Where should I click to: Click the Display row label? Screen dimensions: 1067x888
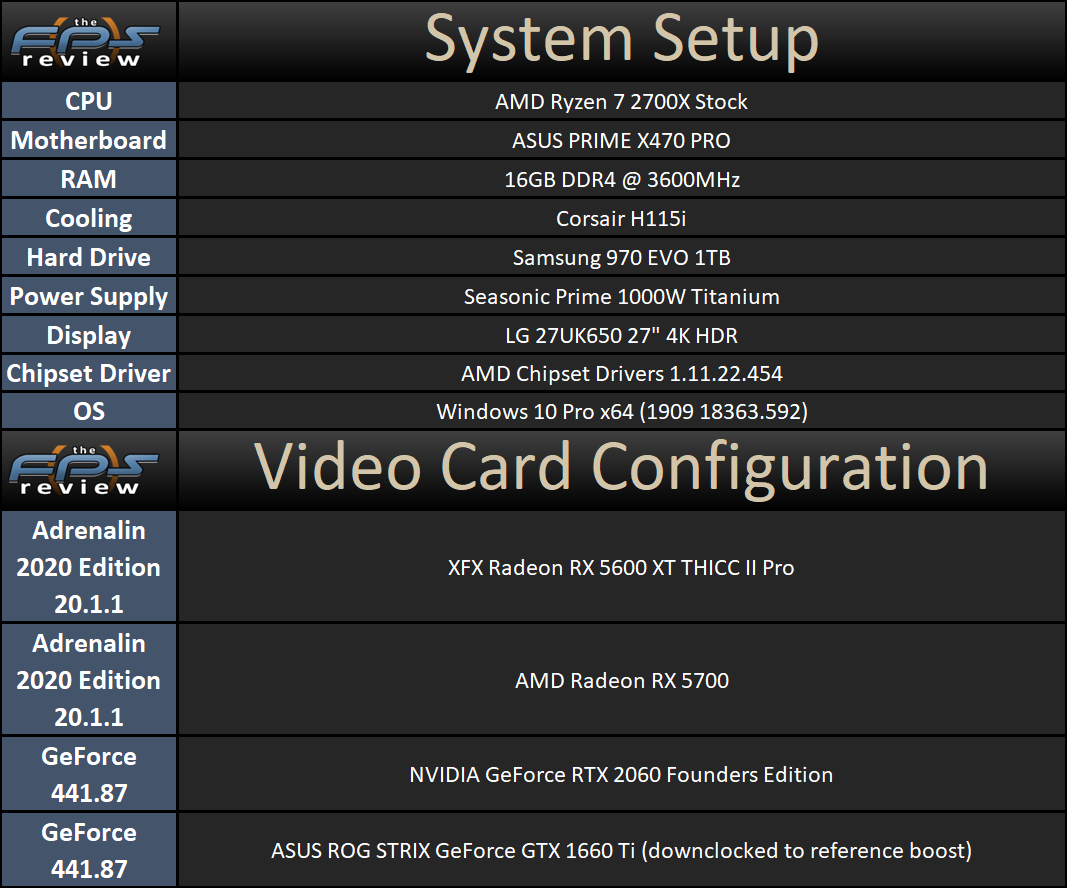point(89,335)
